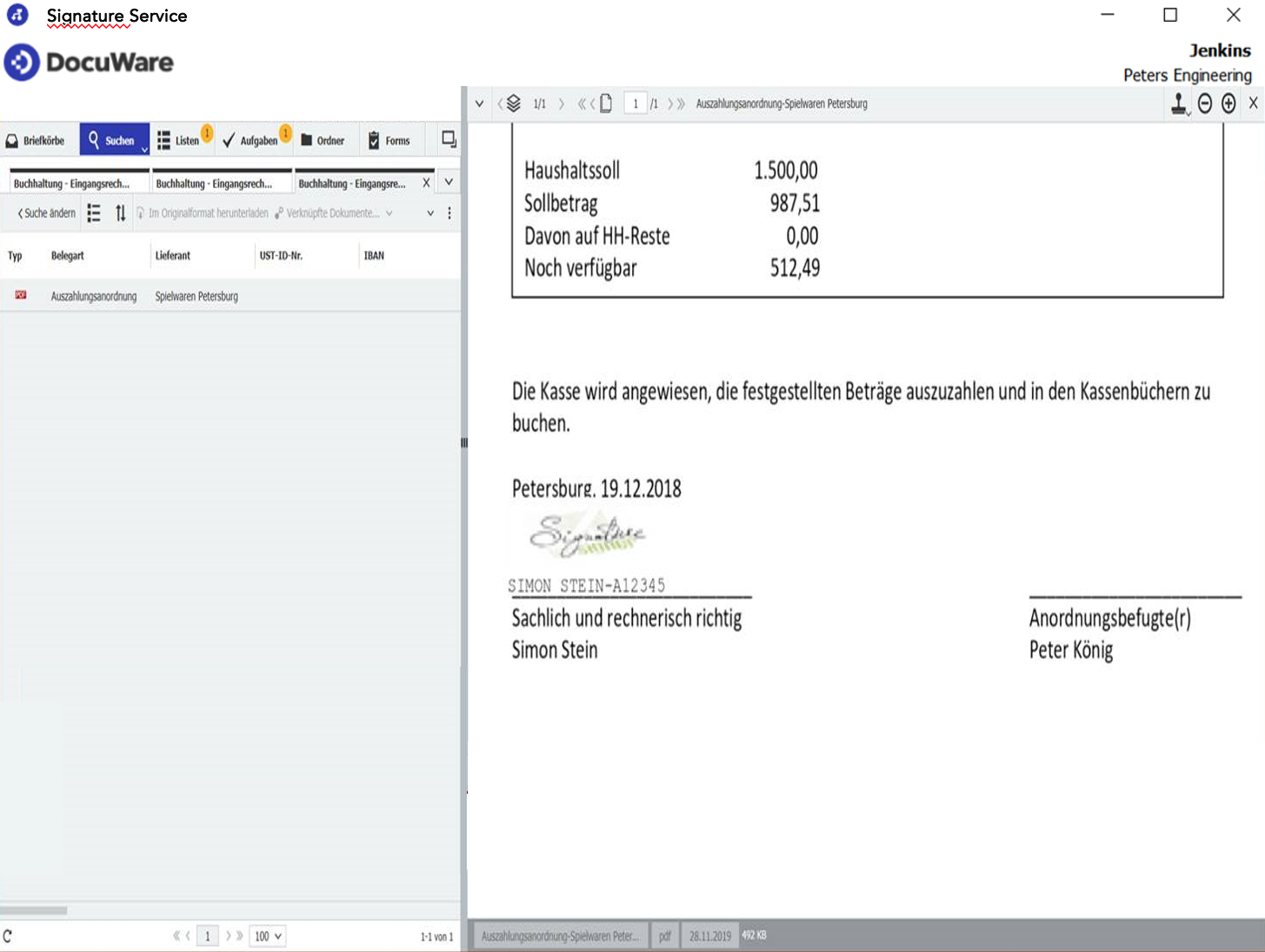Expand the Suchen dropdown arrow
The image size is (1265, 952).
(x=144, y=150)
